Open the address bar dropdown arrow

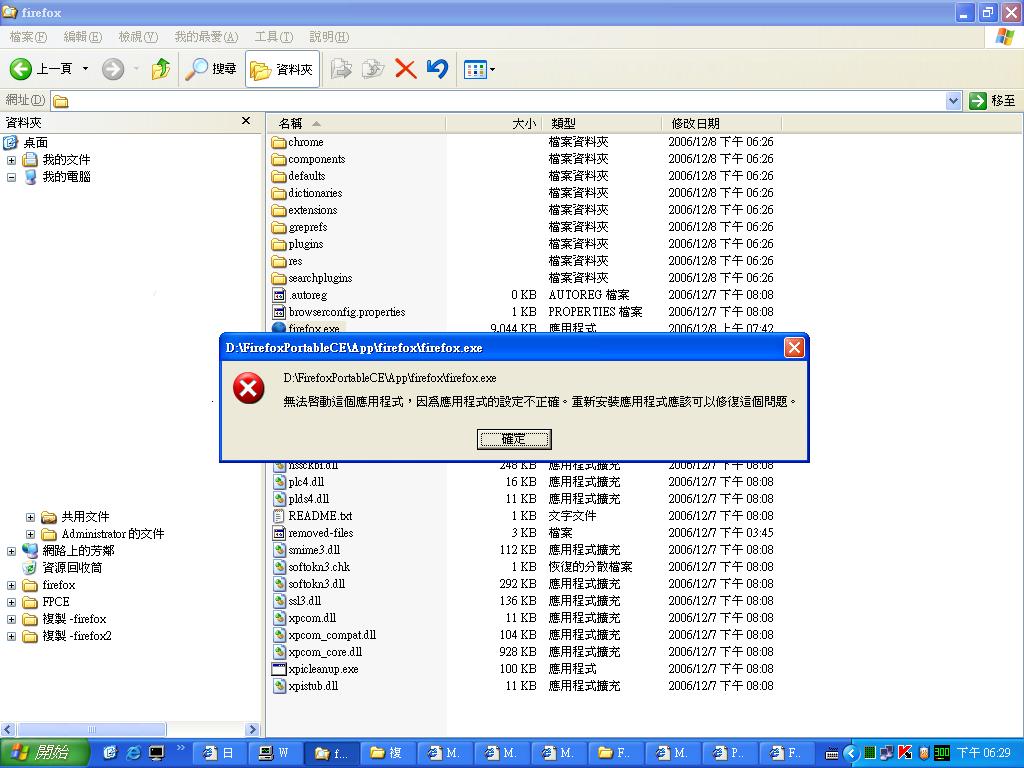(x=953, y=100)
